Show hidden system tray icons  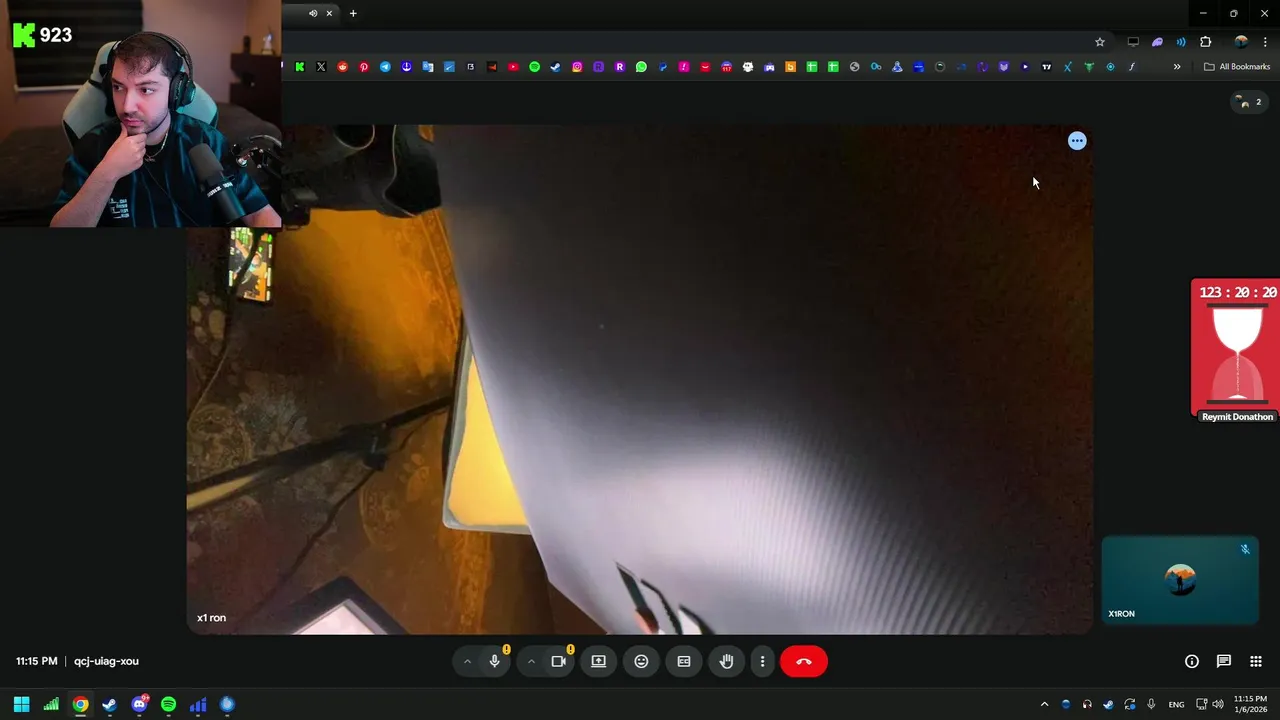coord(1044,704)
